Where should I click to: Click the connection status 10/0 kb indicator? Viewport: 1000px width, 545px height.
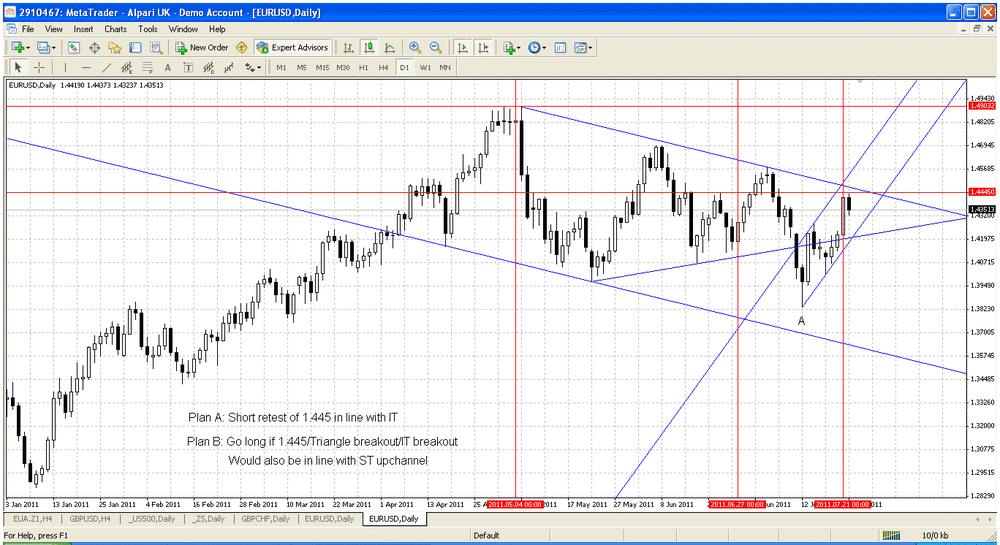(x=935, y=535)
